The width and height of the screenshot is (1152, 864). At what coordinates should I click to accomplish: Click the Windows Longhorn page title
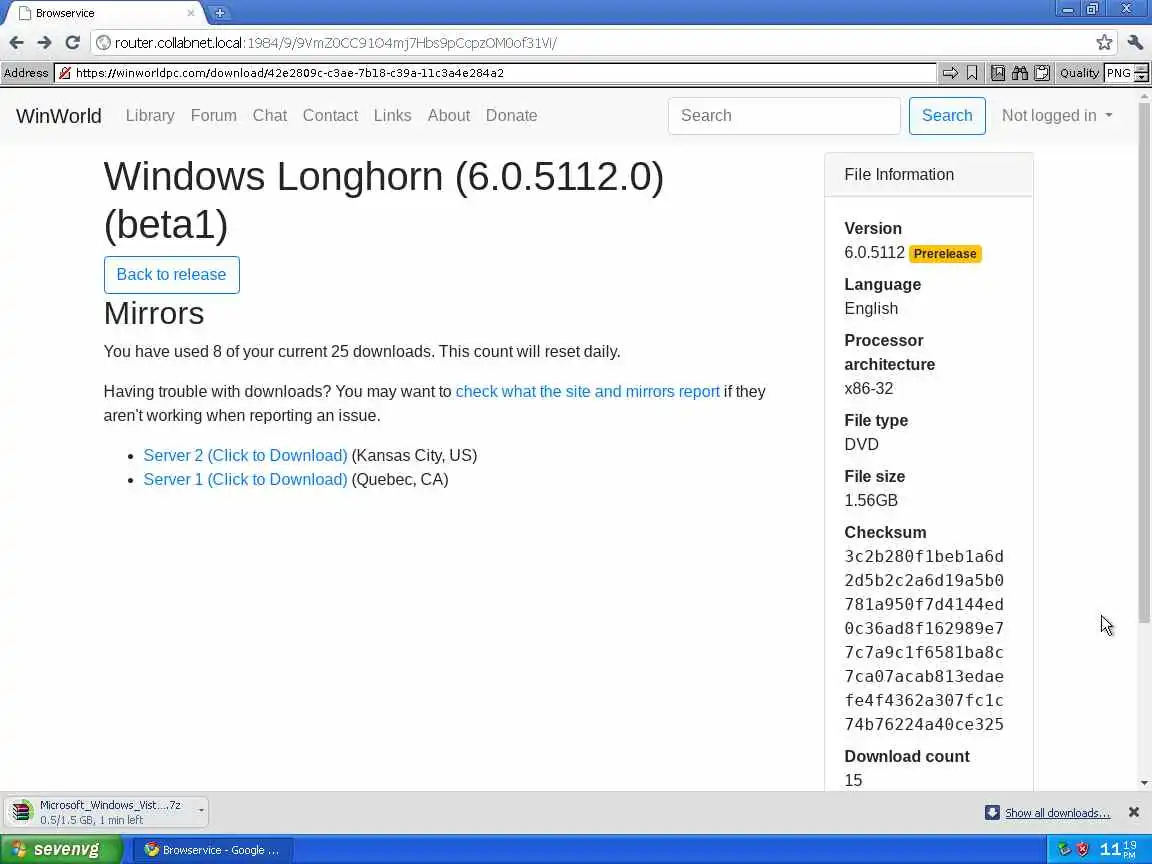[384, 200]
